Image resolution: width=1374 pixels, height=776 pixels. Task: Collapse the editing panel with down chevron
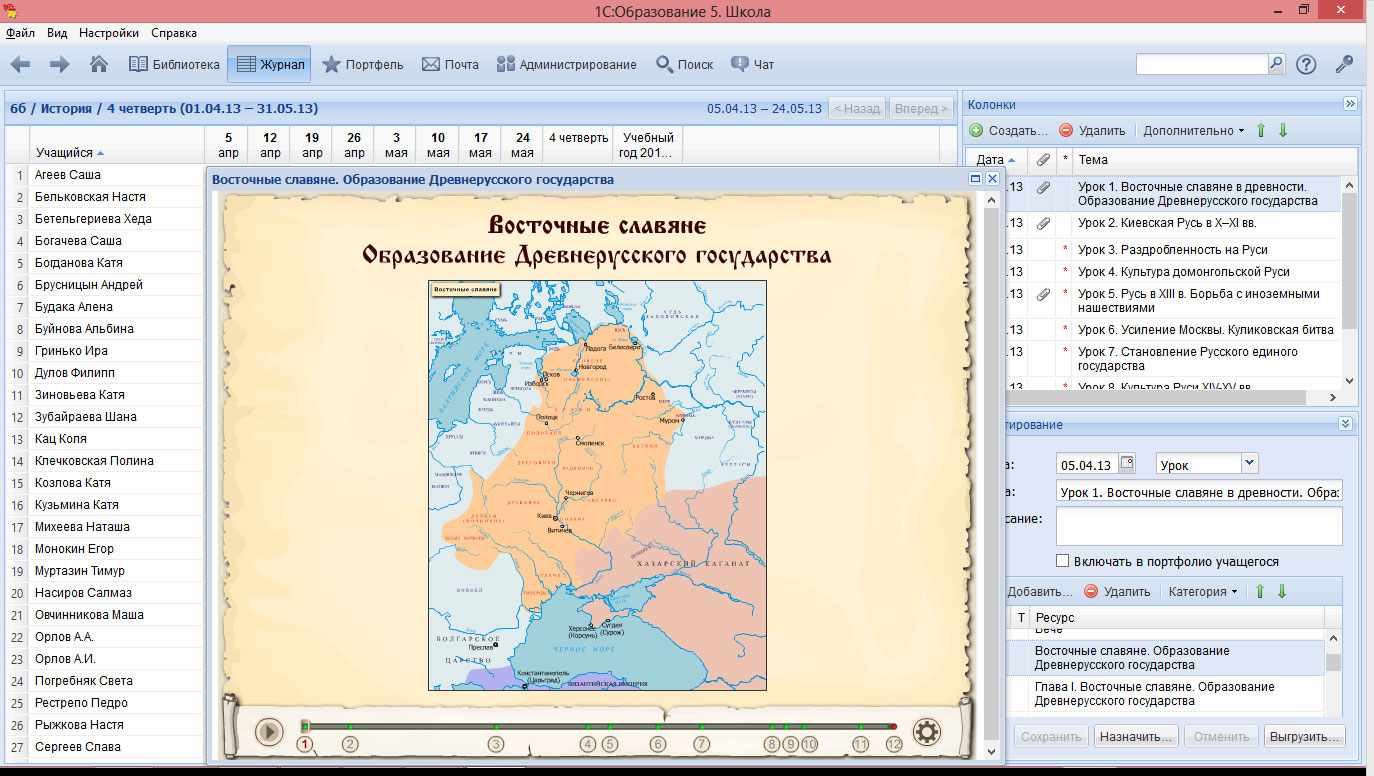(1346, 424)
